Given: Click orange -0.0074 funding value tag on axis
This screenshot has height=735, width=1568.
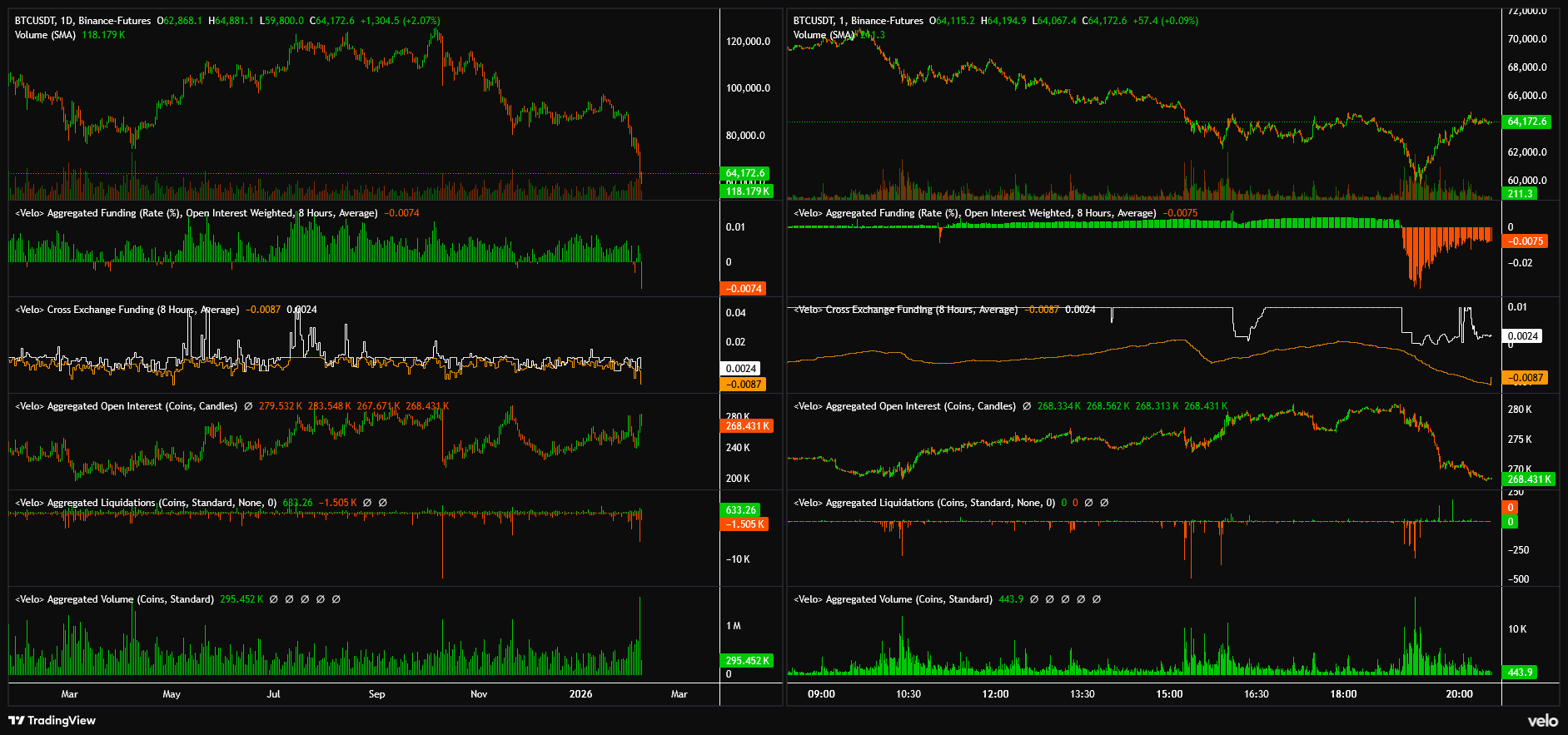Looking at the screenshot, I should click(744, 289).
